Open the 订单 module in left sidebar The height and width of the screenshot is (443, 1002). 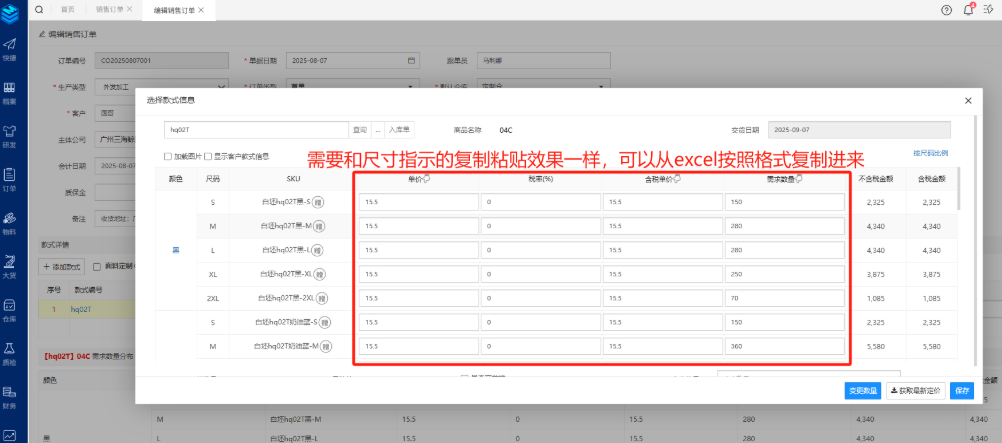9,178
